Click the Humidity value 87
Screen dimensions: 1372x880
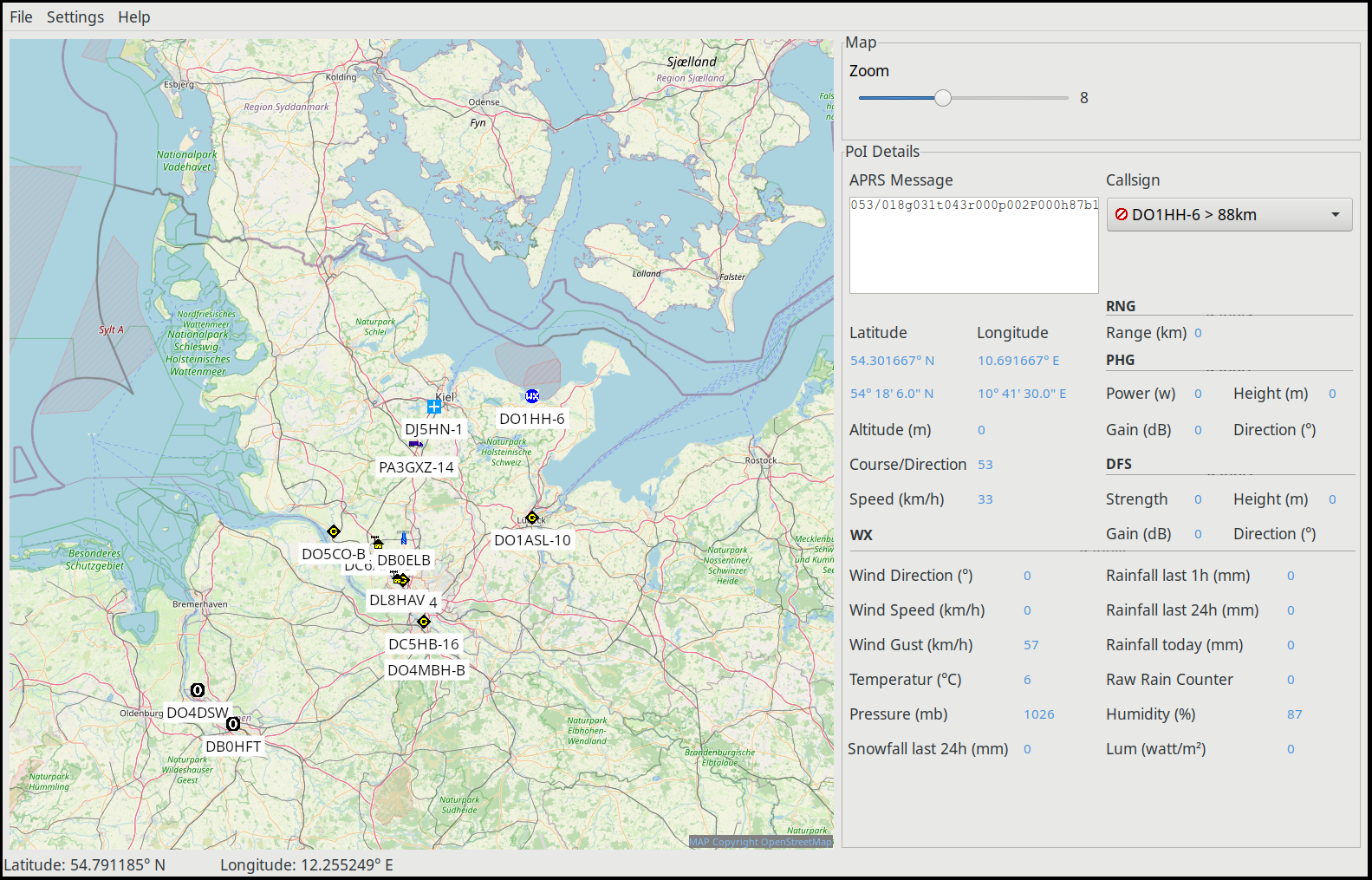click(1295, 714)
